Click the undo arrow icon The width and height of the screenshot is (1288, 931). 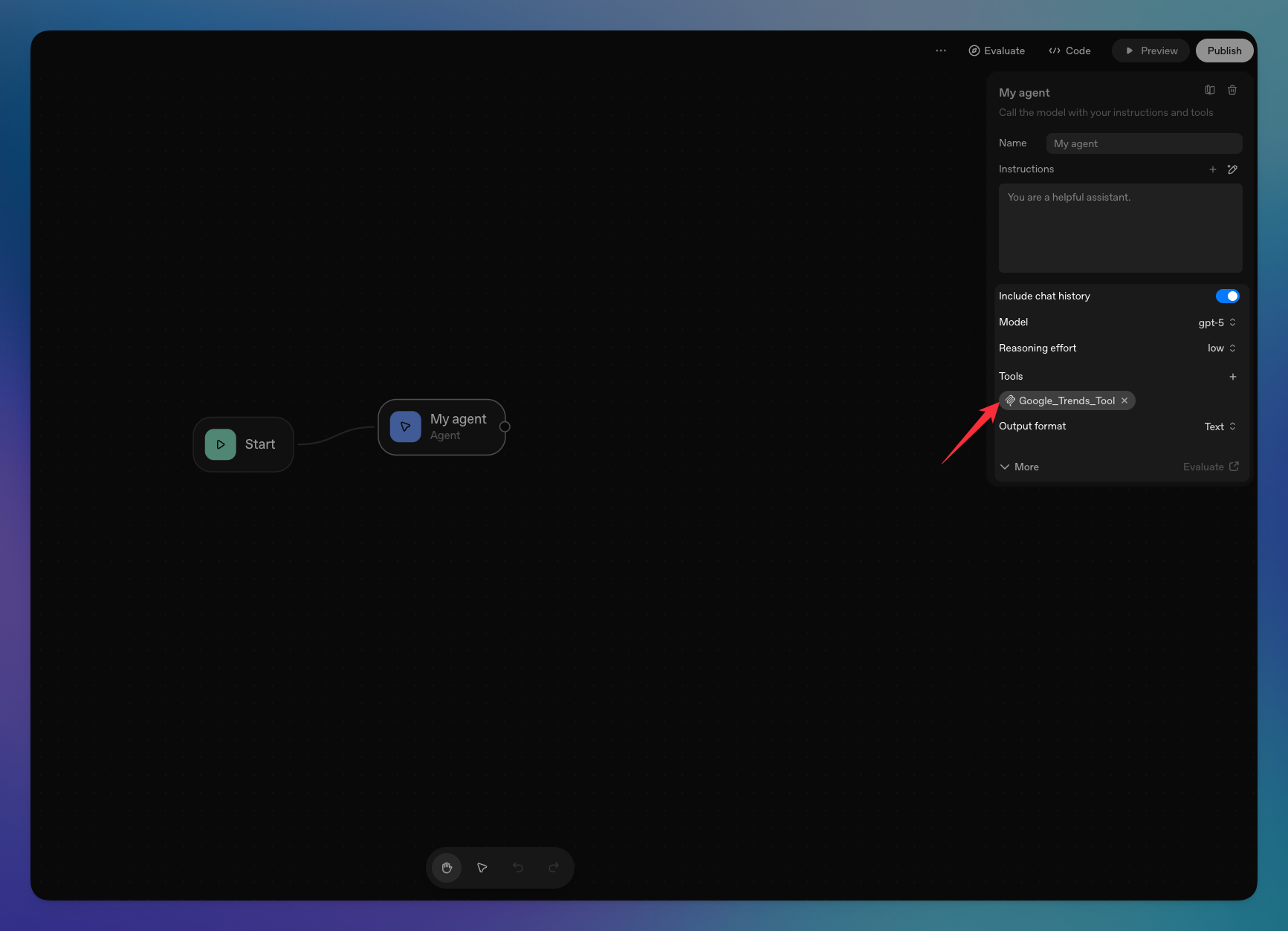[x=518, y=867]
